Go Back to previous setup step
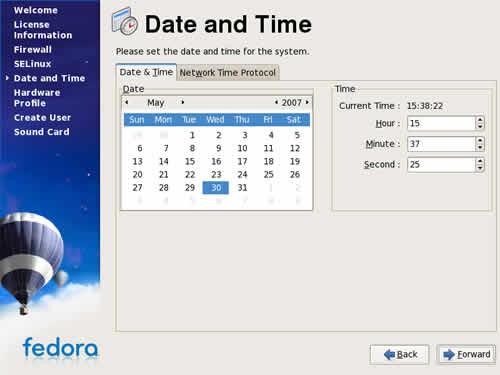 [x=399, y=354]
